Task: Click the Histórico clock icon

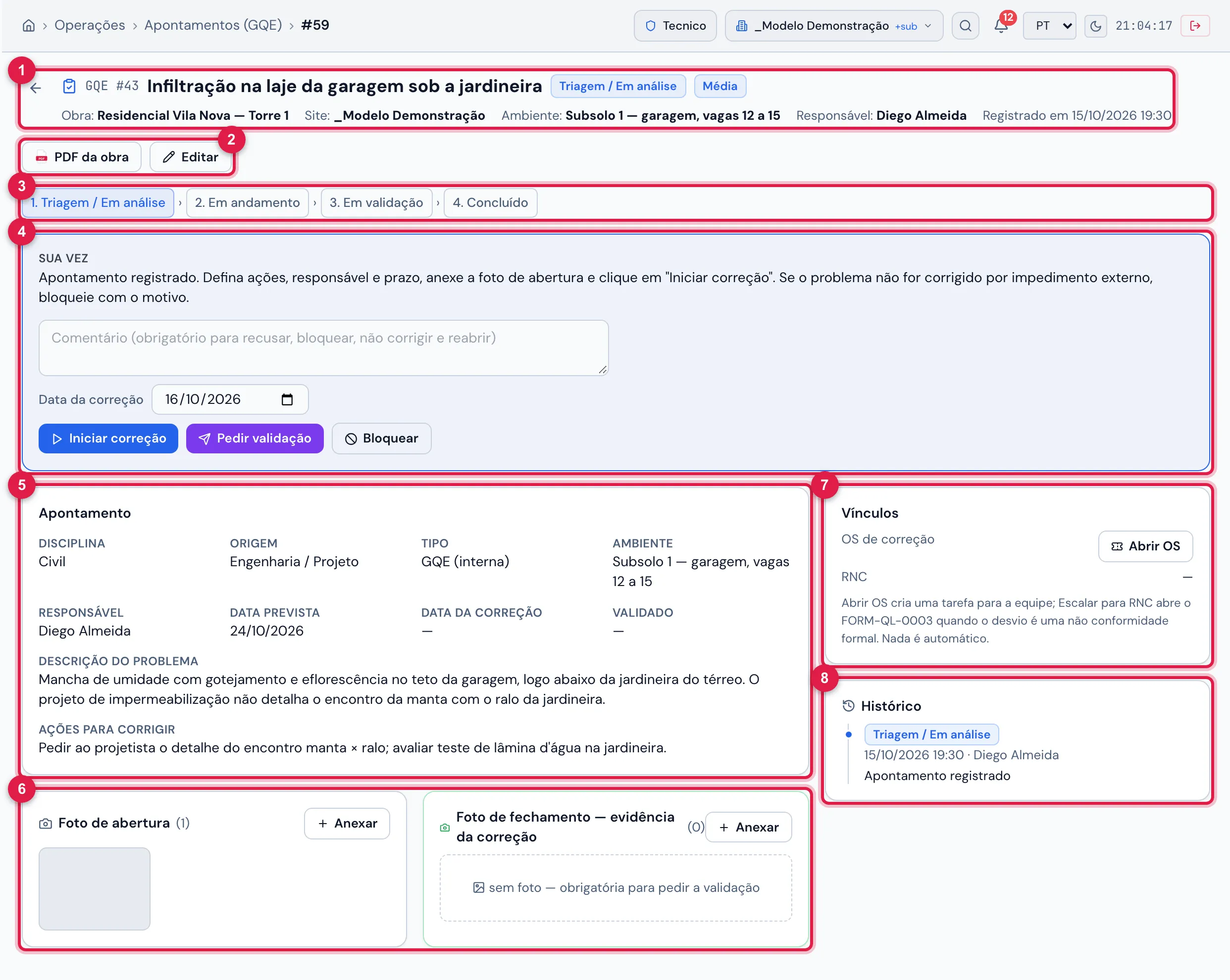Action: click(848, 706)
